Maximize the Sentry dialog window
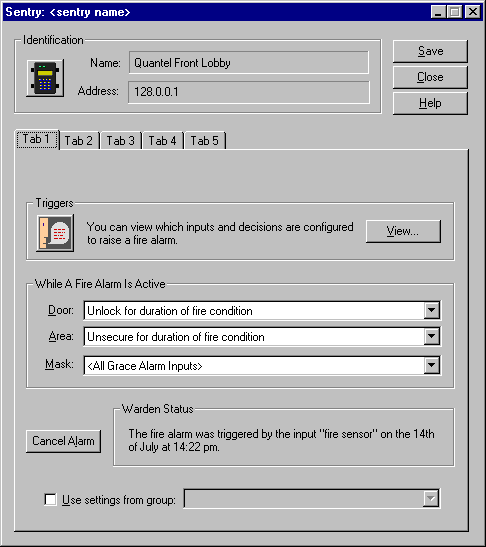 click(455, 12)
